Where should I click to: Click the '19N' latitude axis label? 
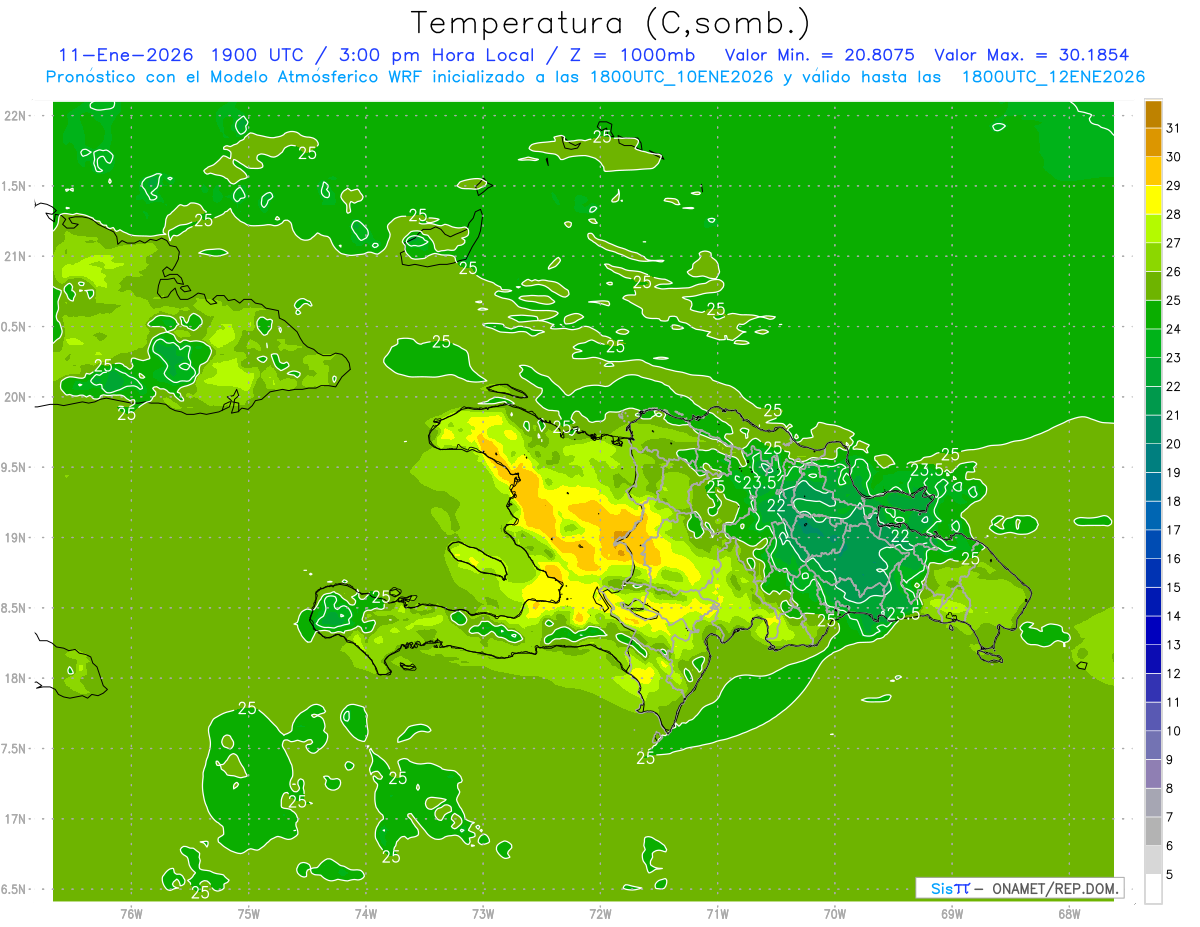tap(16, 538)
